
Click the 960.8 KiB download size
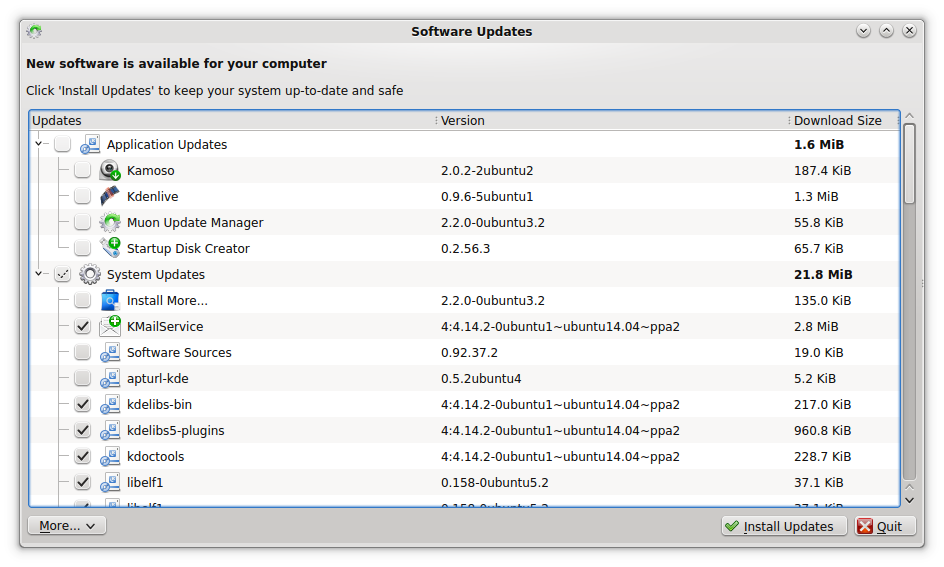pyautogui.click(x=822, y=430)
